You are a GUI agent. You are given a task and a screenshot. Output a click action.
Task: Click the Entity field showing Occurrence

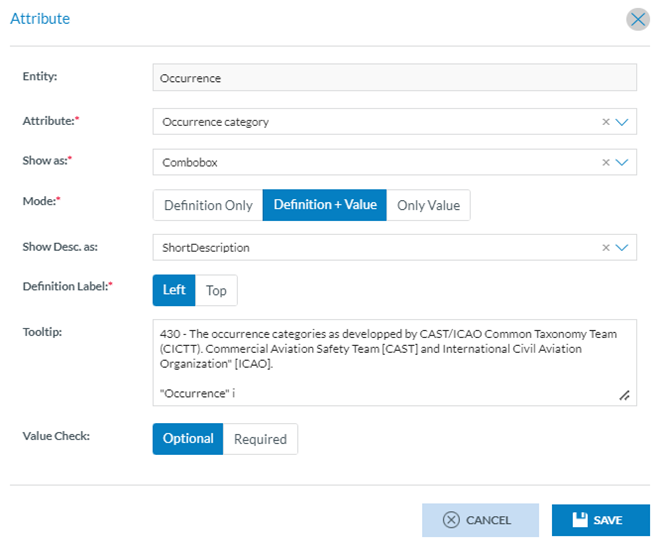394,77
